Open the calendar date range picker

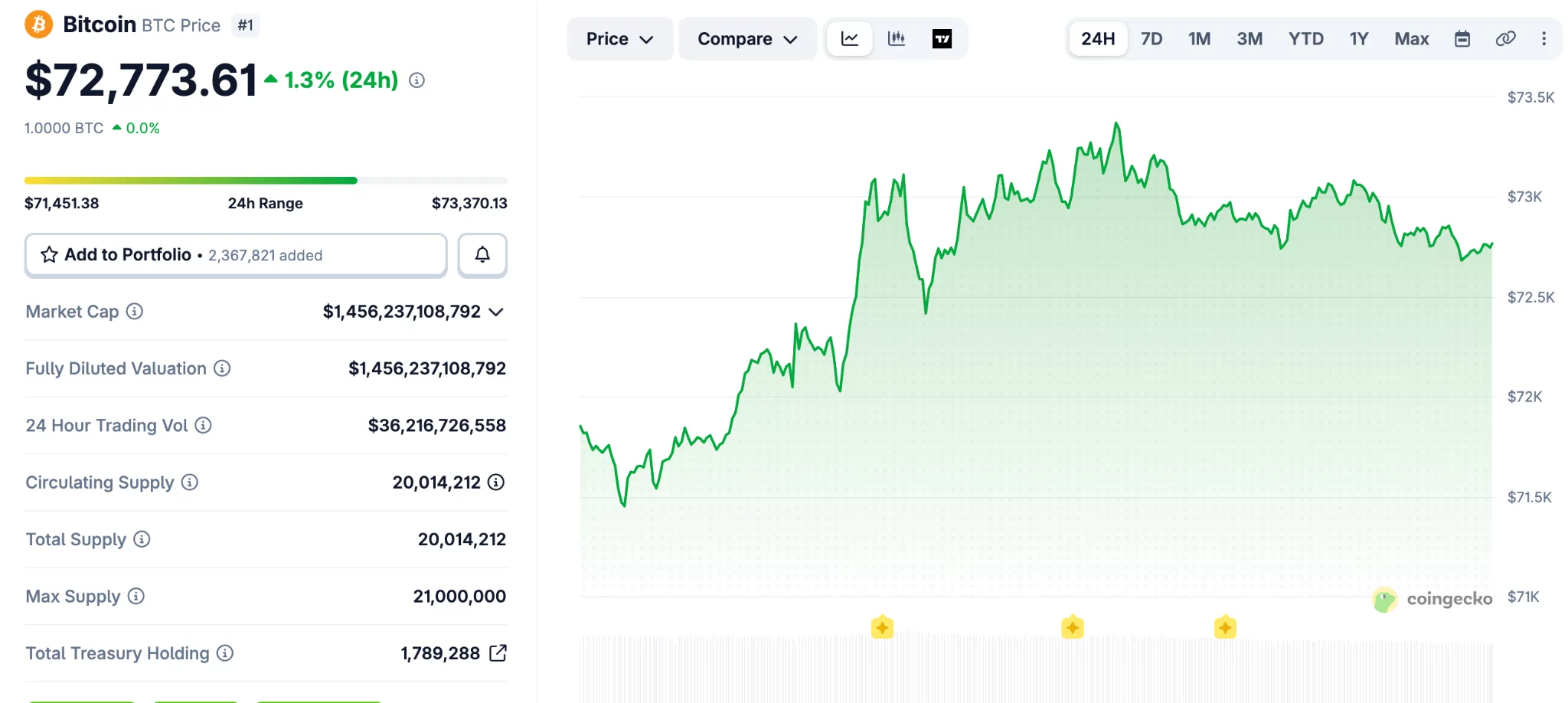pyautogui.click(x=1462, y=38)
